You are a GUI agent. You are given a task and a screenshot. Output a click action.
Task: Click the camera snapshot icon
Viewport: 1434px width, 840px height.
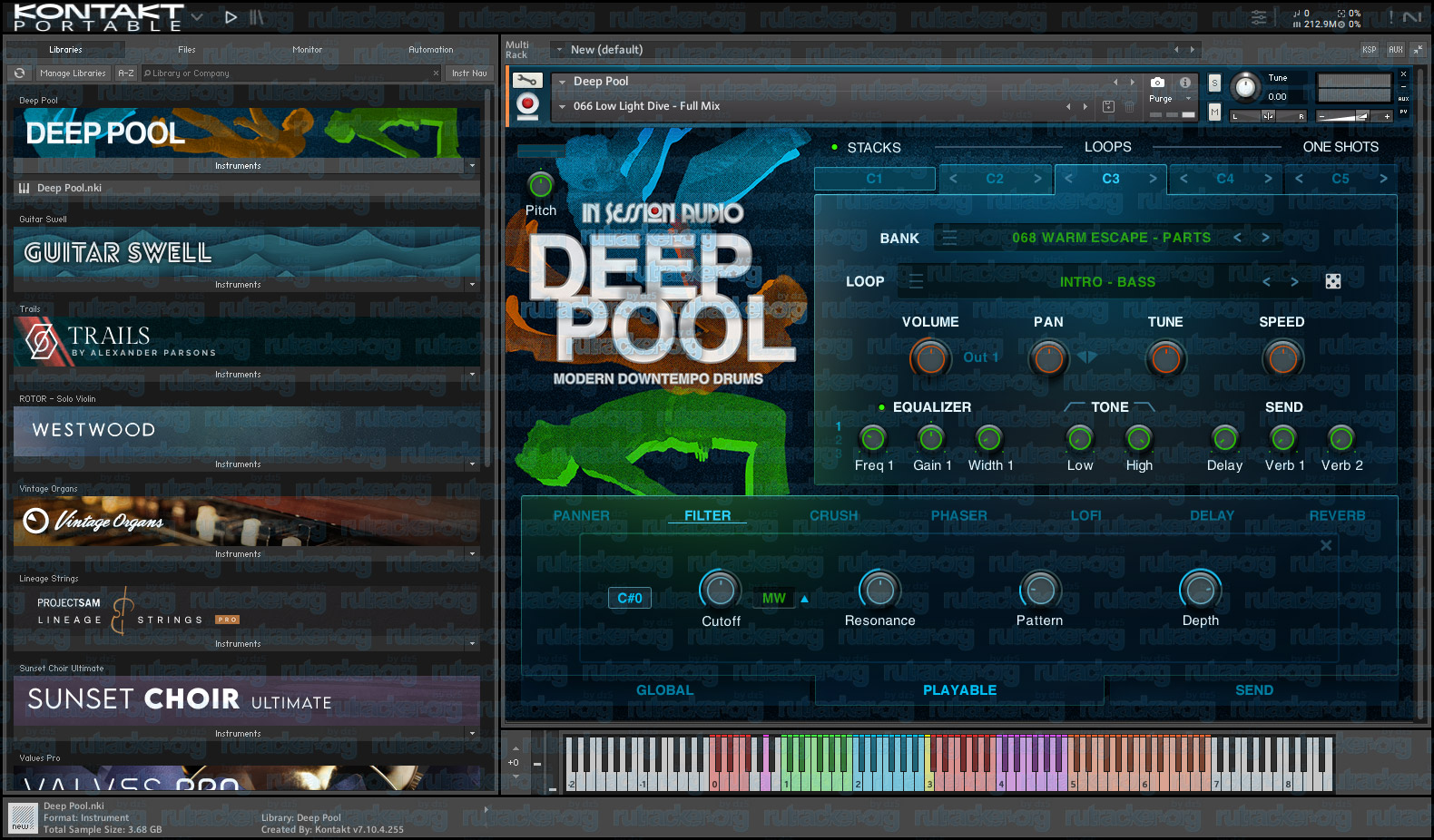[1157, 82]
